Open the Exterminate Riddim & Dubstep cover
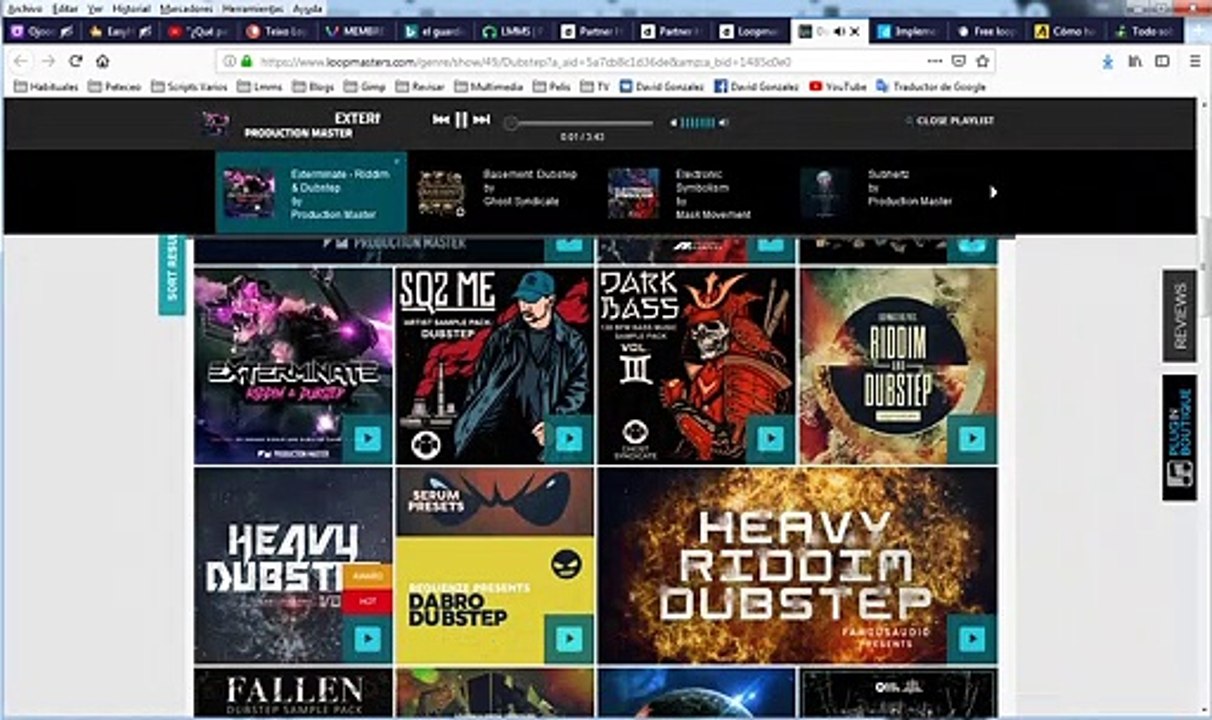Image resolution: width=1212 pixels, height=720 pixels. pos(293,365)
